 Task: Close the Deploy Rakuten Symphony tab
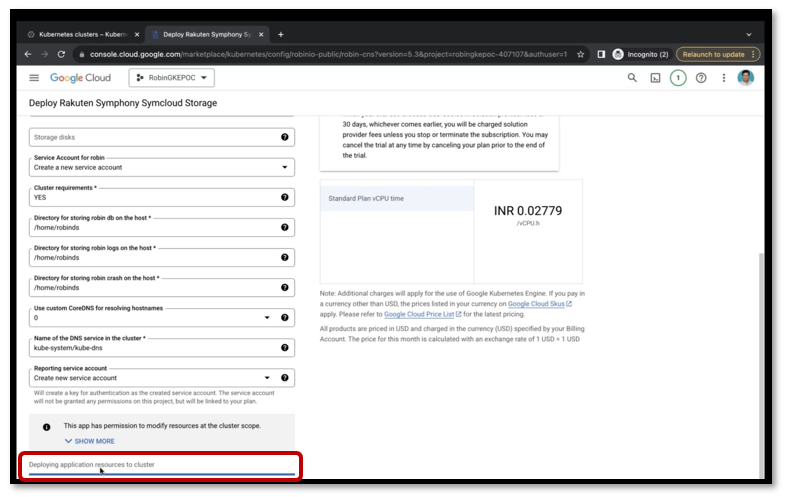tap(261, 35)
